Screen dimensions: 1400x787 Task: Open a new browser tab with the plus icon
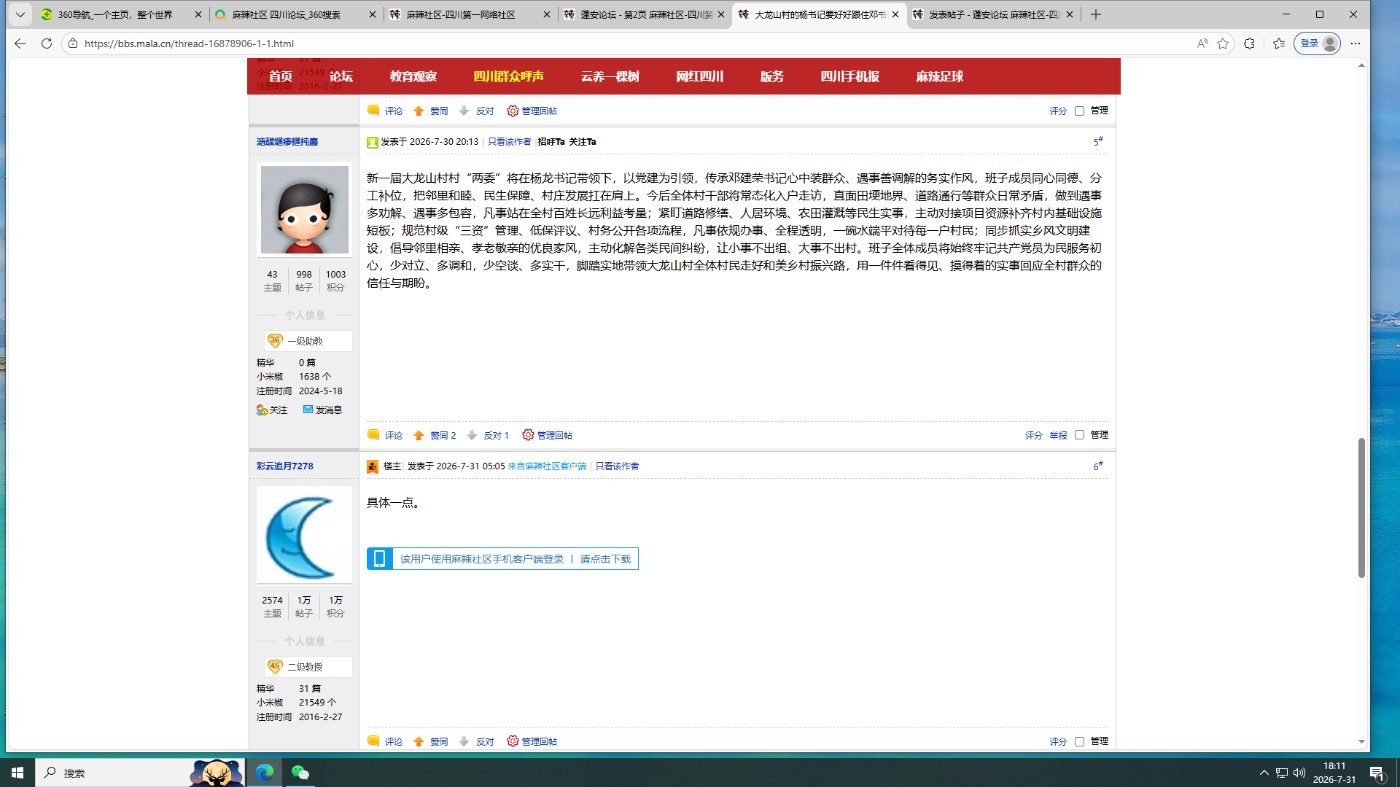pos(1095,15)
